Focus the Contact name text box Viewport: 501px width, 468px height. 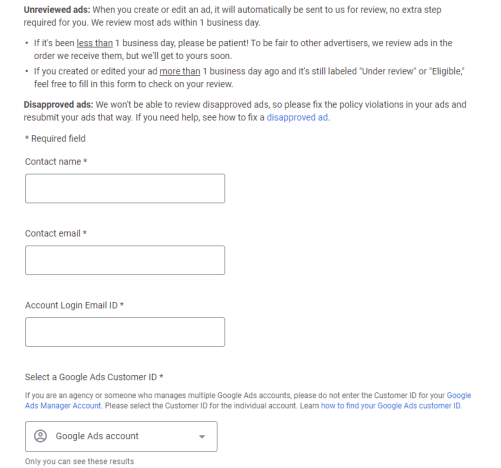point(125,188)
